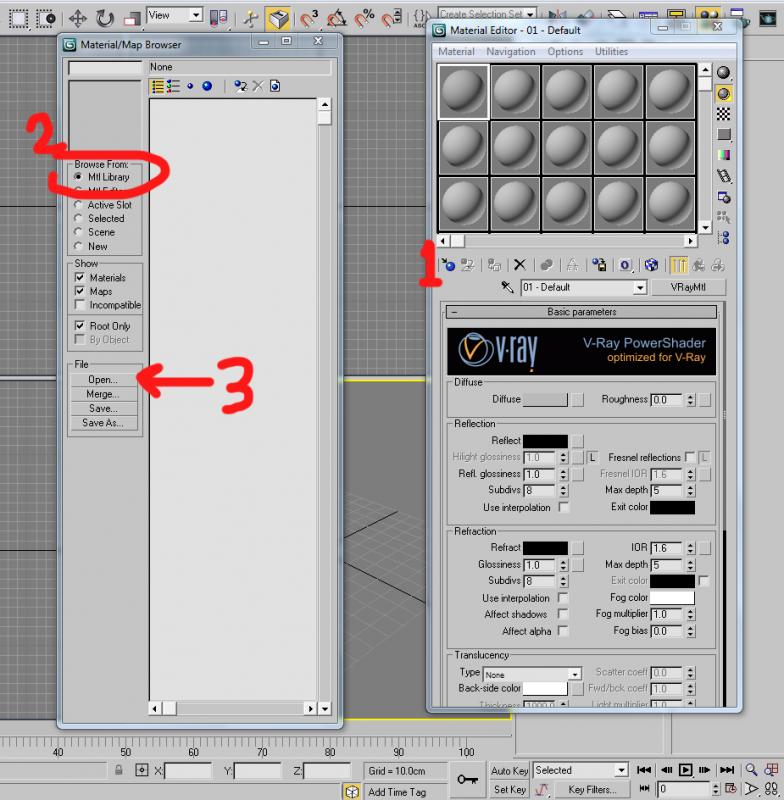The width and height of the screenshot is (784, 800).
Task: Click the Save As... button
Action: (x=104, y=422)
